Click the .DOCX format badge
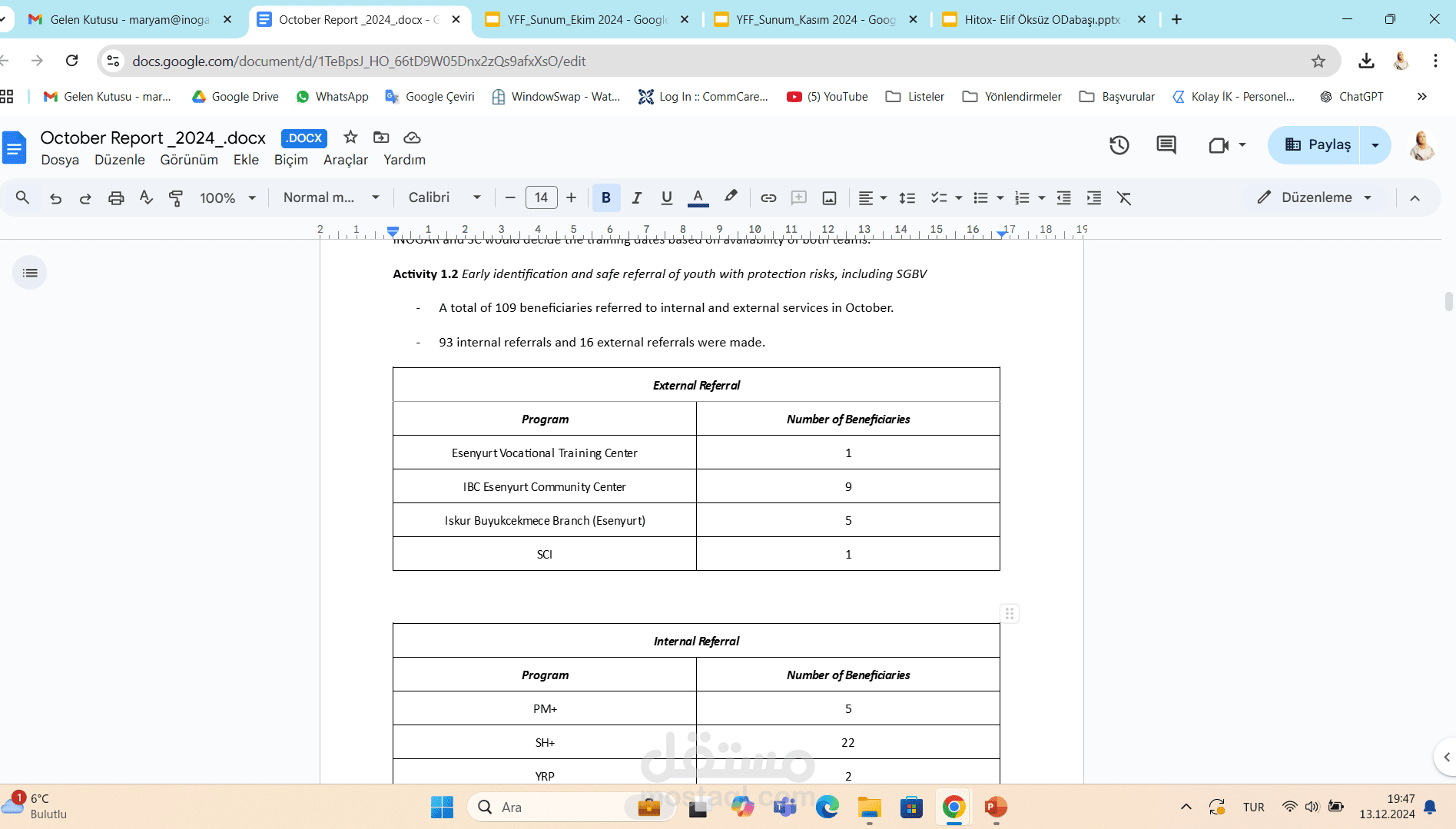 click(304, 138)
